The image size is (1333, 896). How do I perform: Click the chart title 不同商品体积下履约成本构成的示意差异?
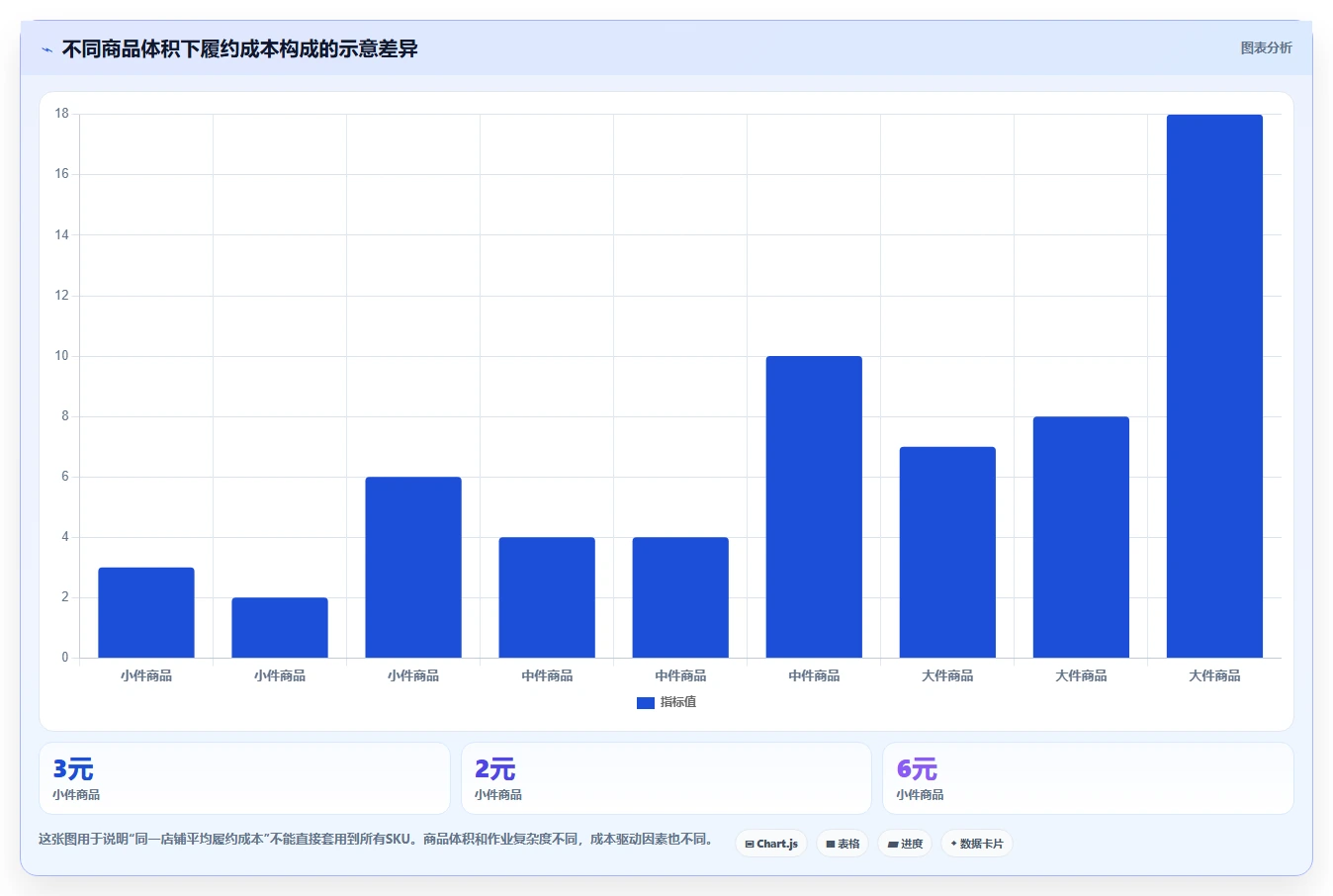(239, 48)
